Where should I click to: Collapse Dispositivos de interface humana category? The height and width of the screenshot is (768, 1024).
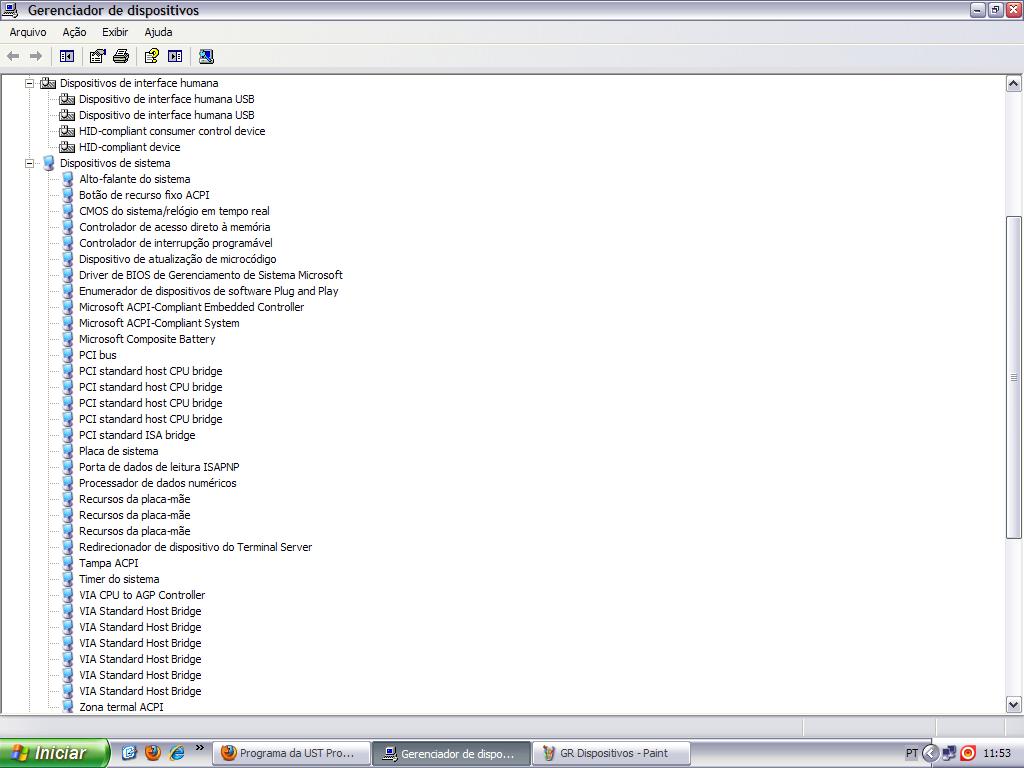click(29, 84)
